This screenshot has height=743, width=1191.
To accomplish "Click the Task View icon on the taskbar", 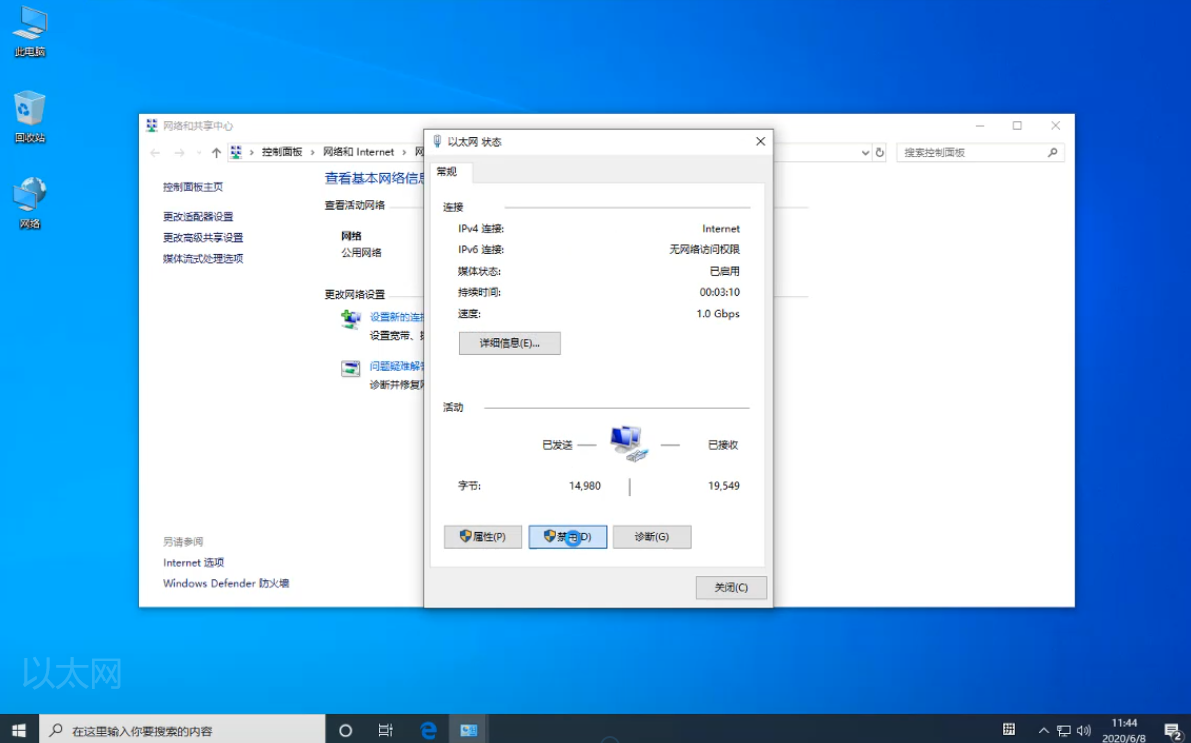I will tap(386, 730).
